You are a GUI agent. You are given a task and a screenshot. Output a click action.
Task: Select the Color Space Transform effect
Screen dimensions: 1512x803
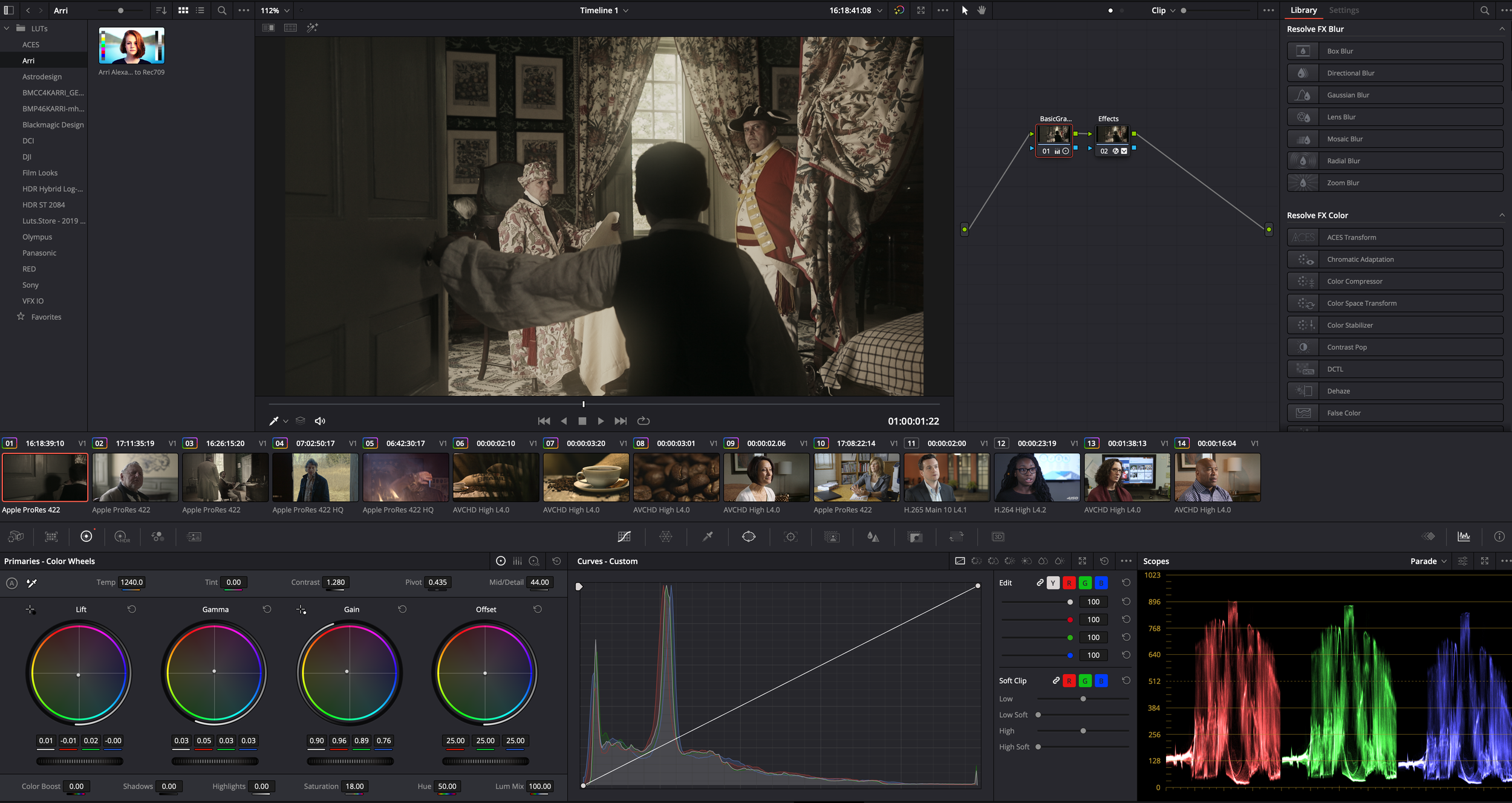(x=1395, y=303)
